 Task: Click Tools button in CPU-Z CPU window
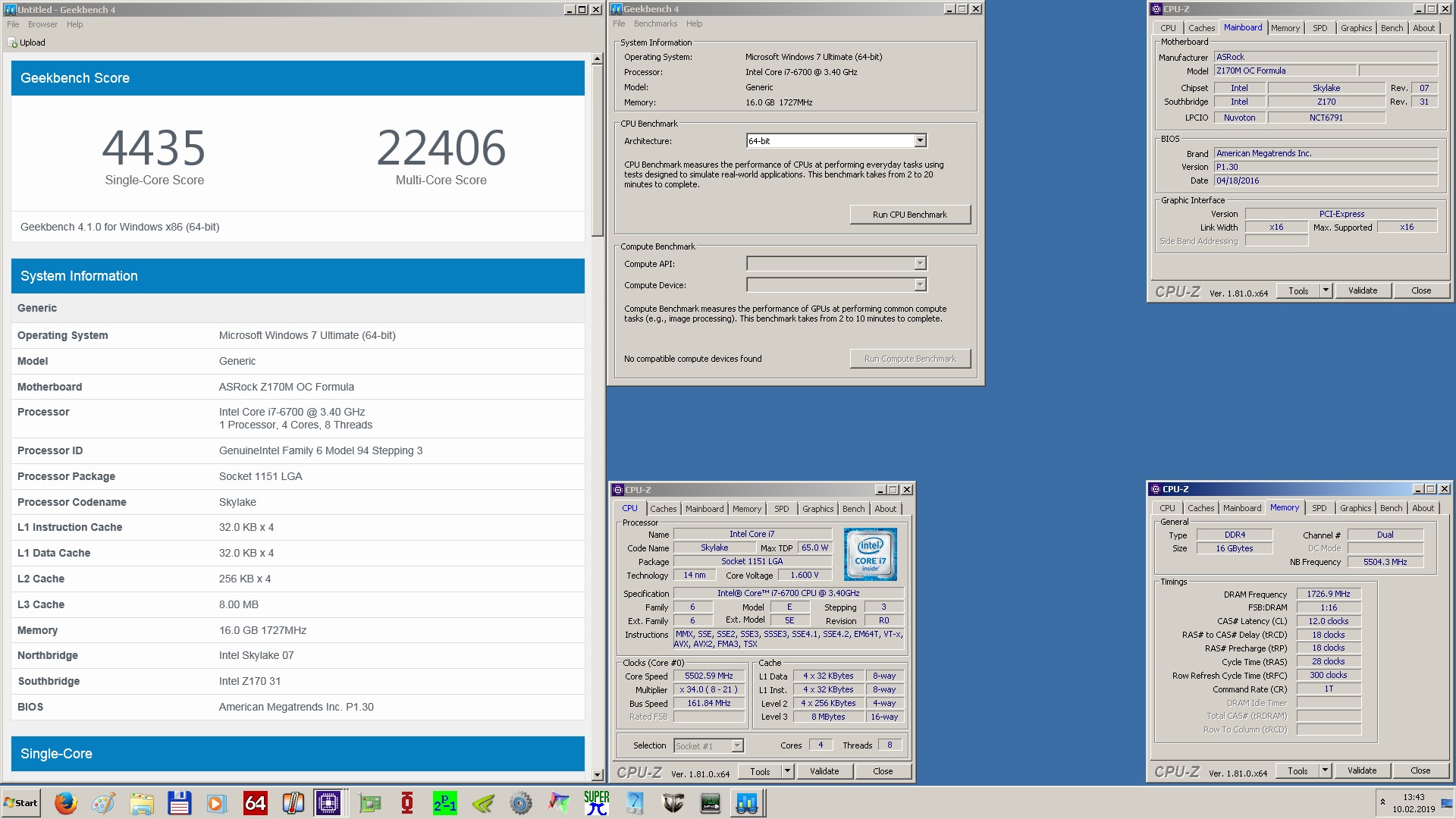tap(760, 771)
